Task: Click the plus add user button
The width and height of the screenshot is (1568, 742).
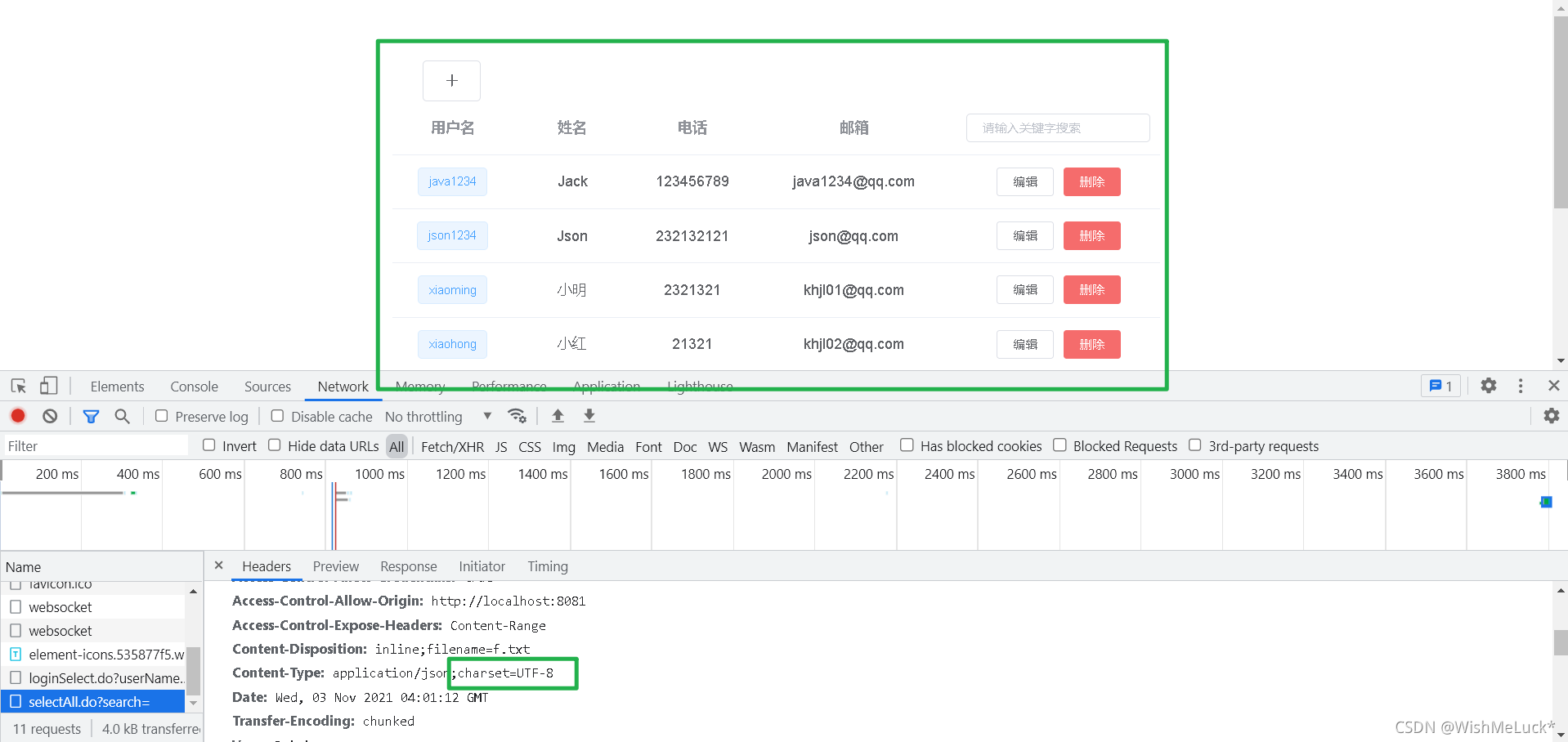Action: (x=451, y=81)
